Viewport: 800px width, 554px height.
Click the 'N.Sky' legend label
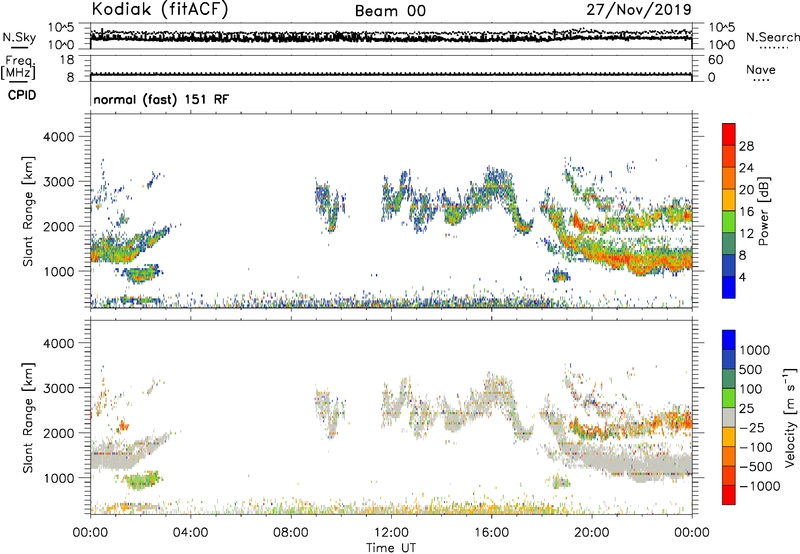pyautogui.click(x=19, y=37)
